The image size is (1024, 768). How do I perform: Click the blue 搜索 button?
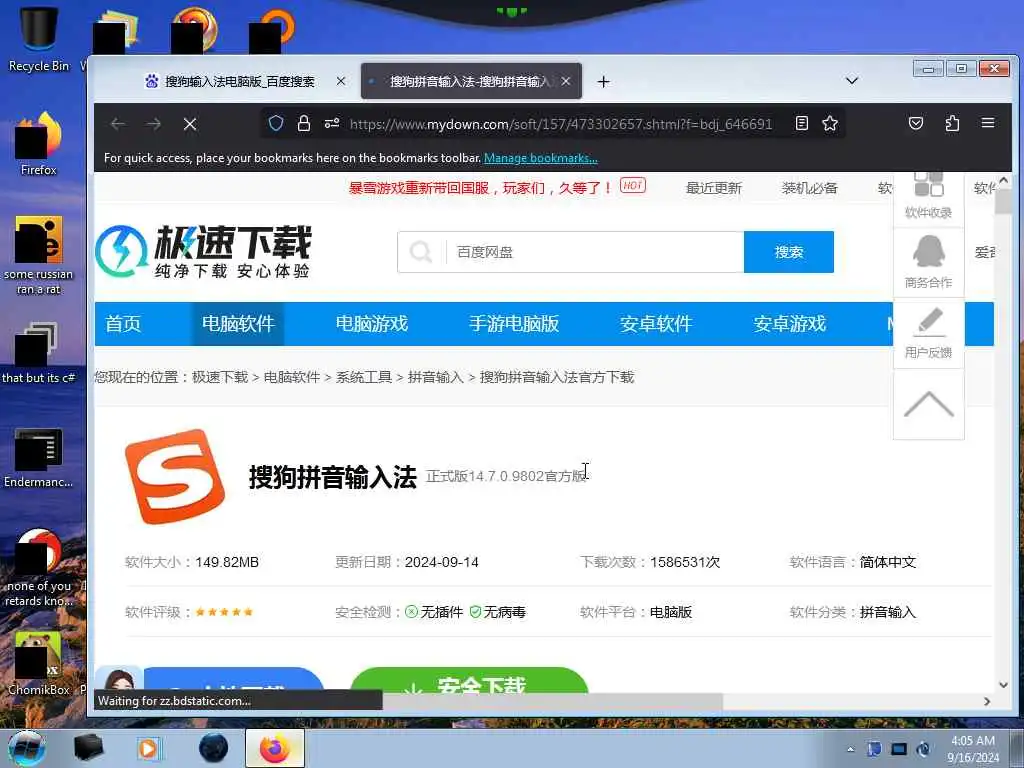pyautogui.click(x=789, y=252)
